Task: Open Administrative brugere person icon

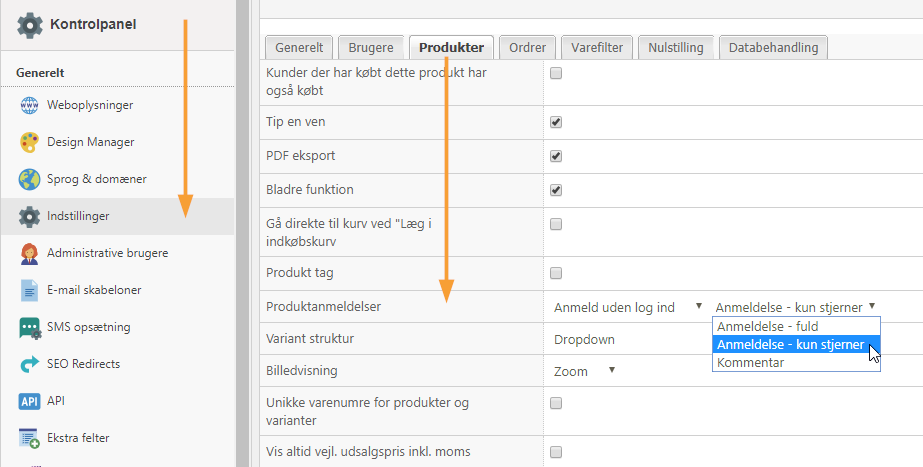Action: 29,254
